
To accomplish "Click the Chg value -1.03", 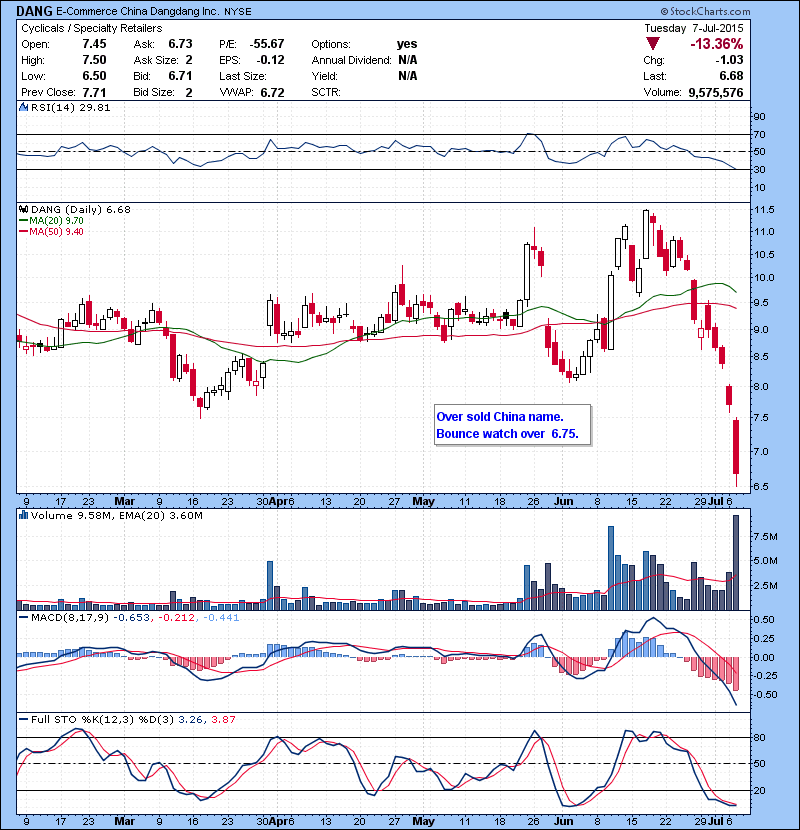I will (x=729, y=60).
